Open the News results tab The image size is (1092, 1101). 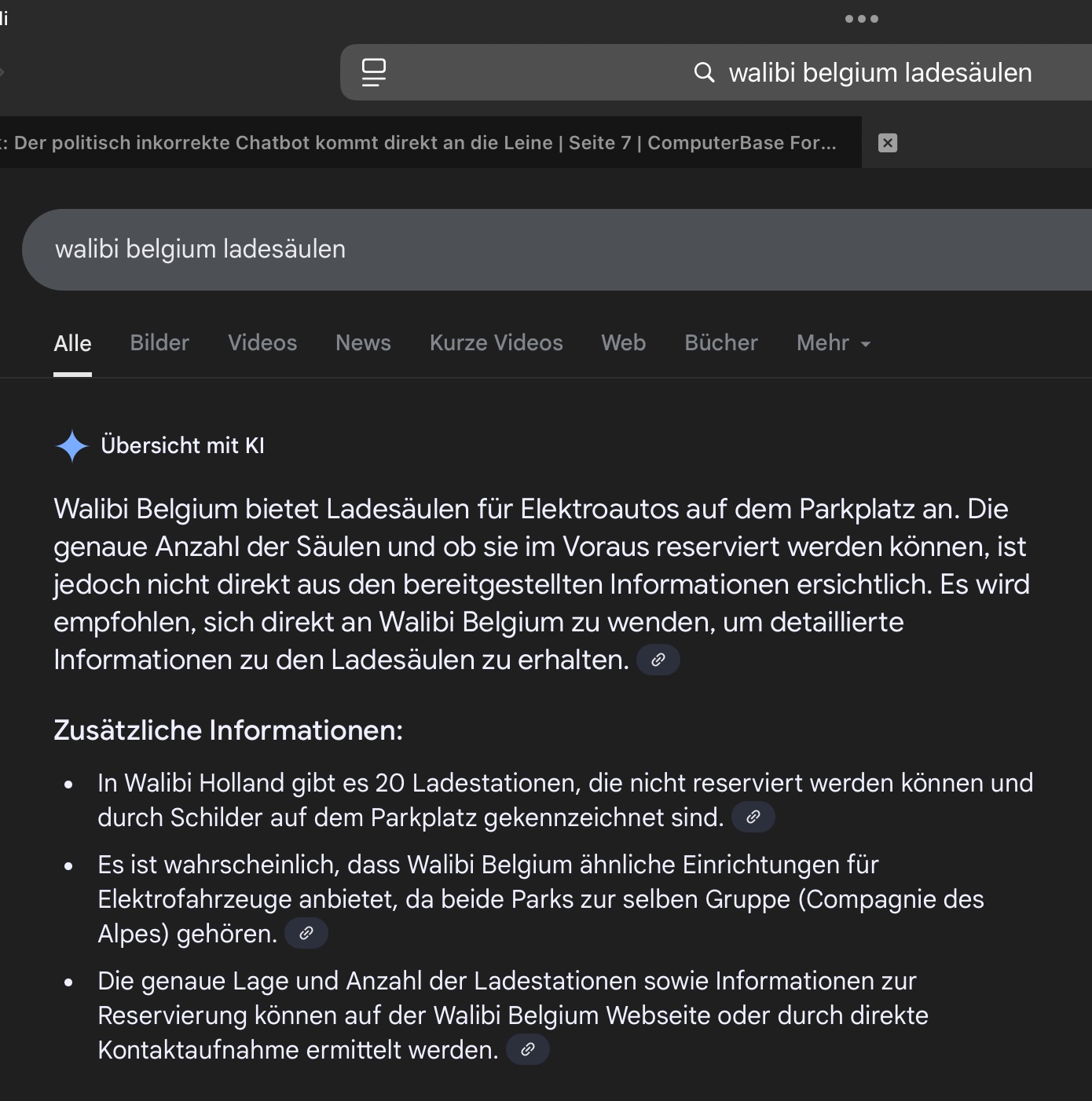click(x=363, y=343)
